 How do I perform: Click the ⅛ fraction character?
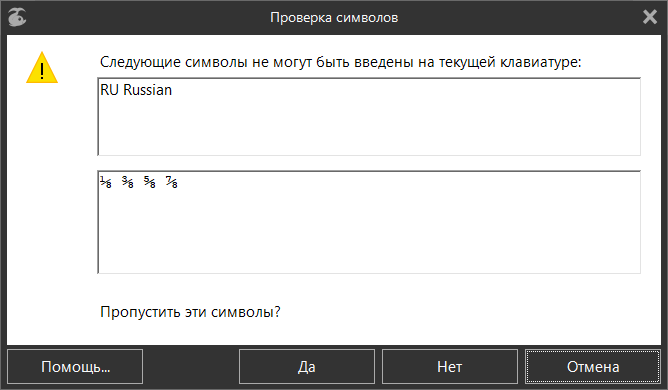[x=106, y=182]
